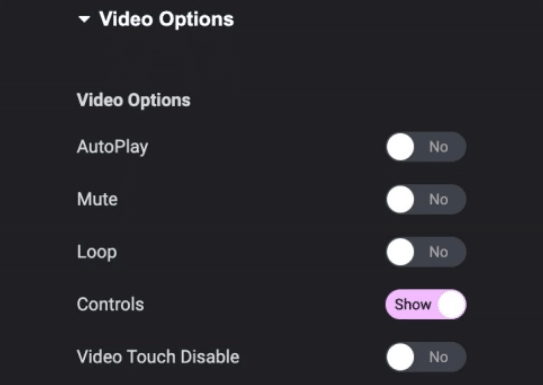Image resolution: width=543 pixels, height=385 pixels.
Task: Collapse the Video Options section arrow
Action: point(84,19)
